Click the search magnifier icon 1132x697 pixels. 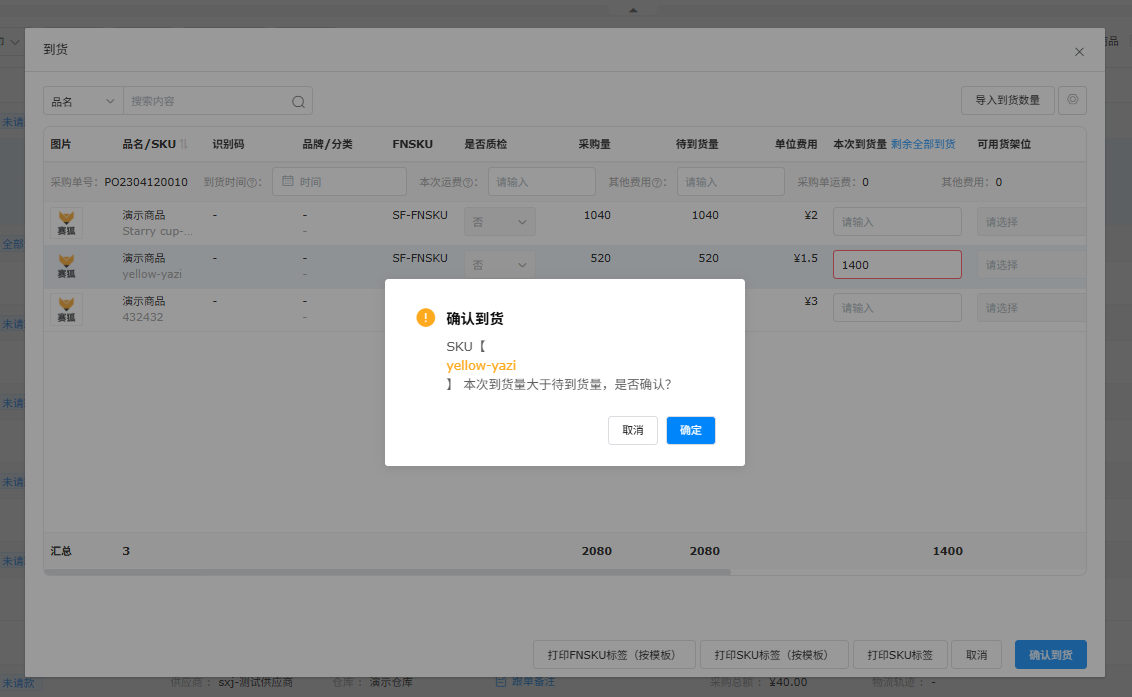click(298, 101)
